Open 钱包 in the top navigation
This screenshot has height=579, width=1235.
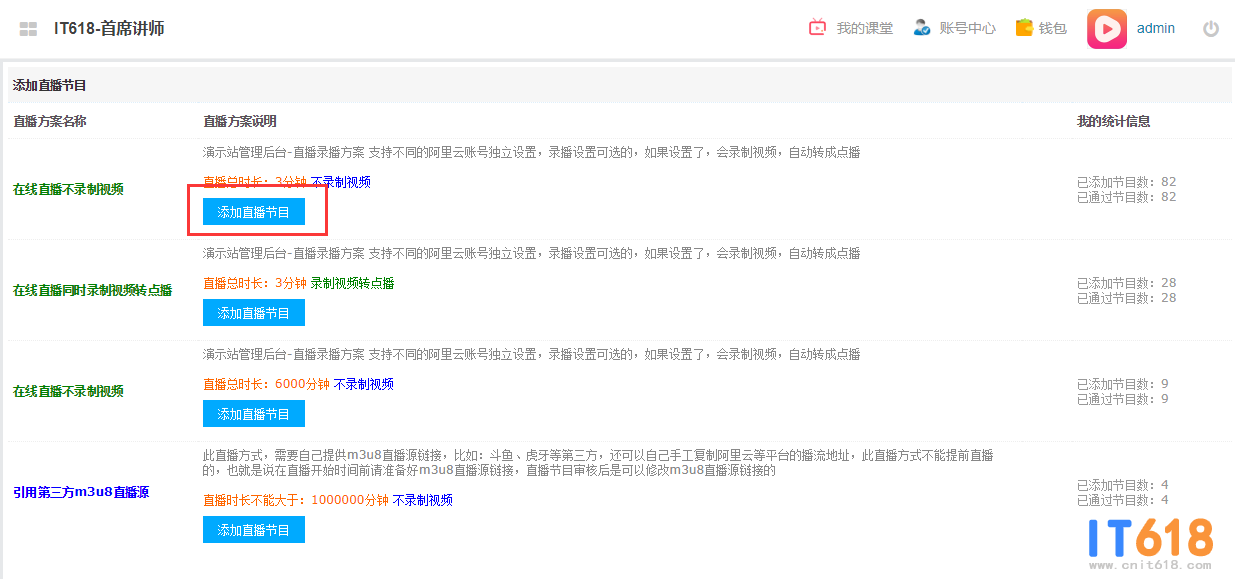point(1052,29)
